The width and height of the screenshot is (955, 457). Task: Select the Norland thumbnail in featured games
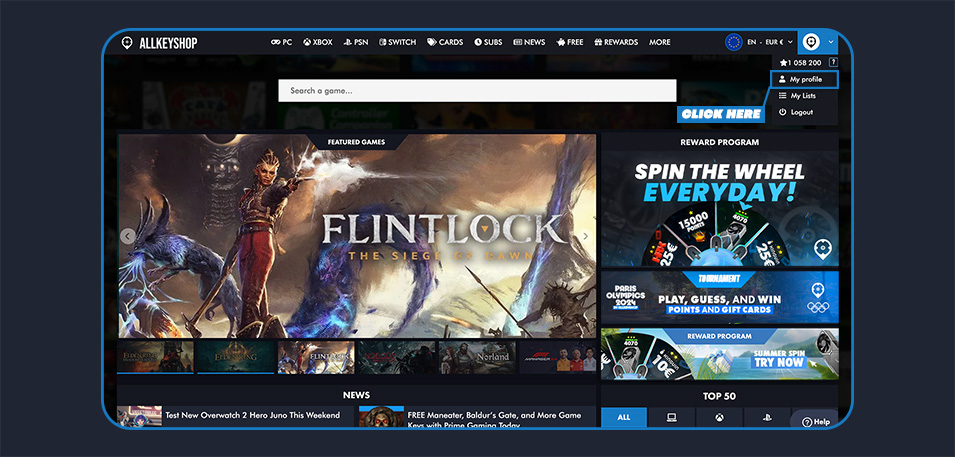[x=476, y=357]
